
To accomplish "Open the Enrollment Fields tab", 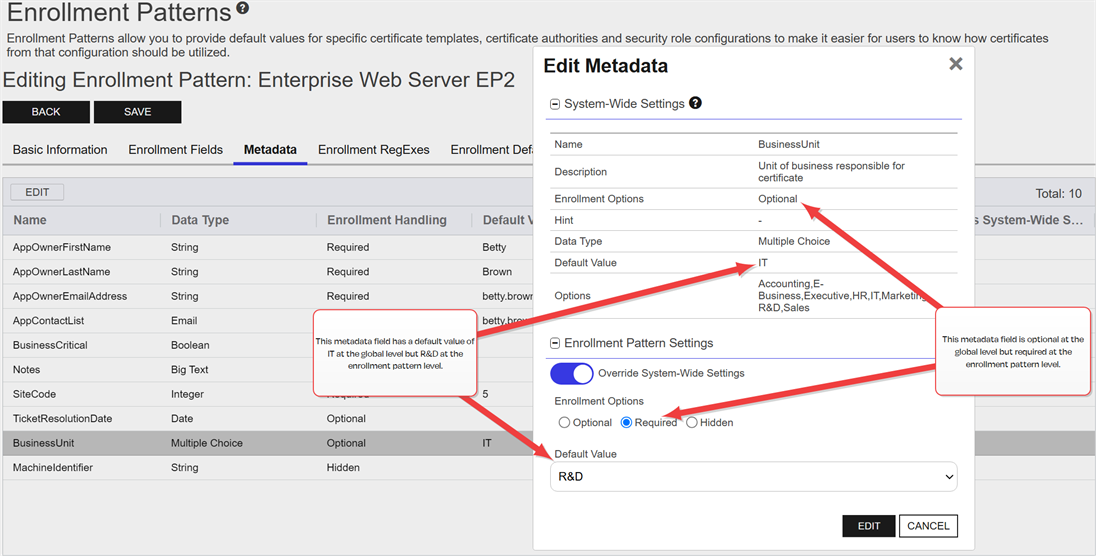I will (x=176, y=150).
